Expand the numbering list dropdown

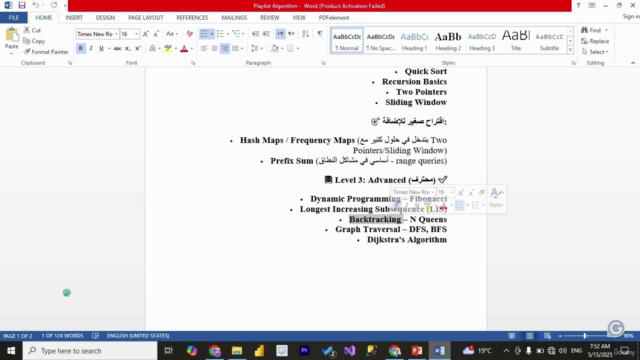(228, 34)
